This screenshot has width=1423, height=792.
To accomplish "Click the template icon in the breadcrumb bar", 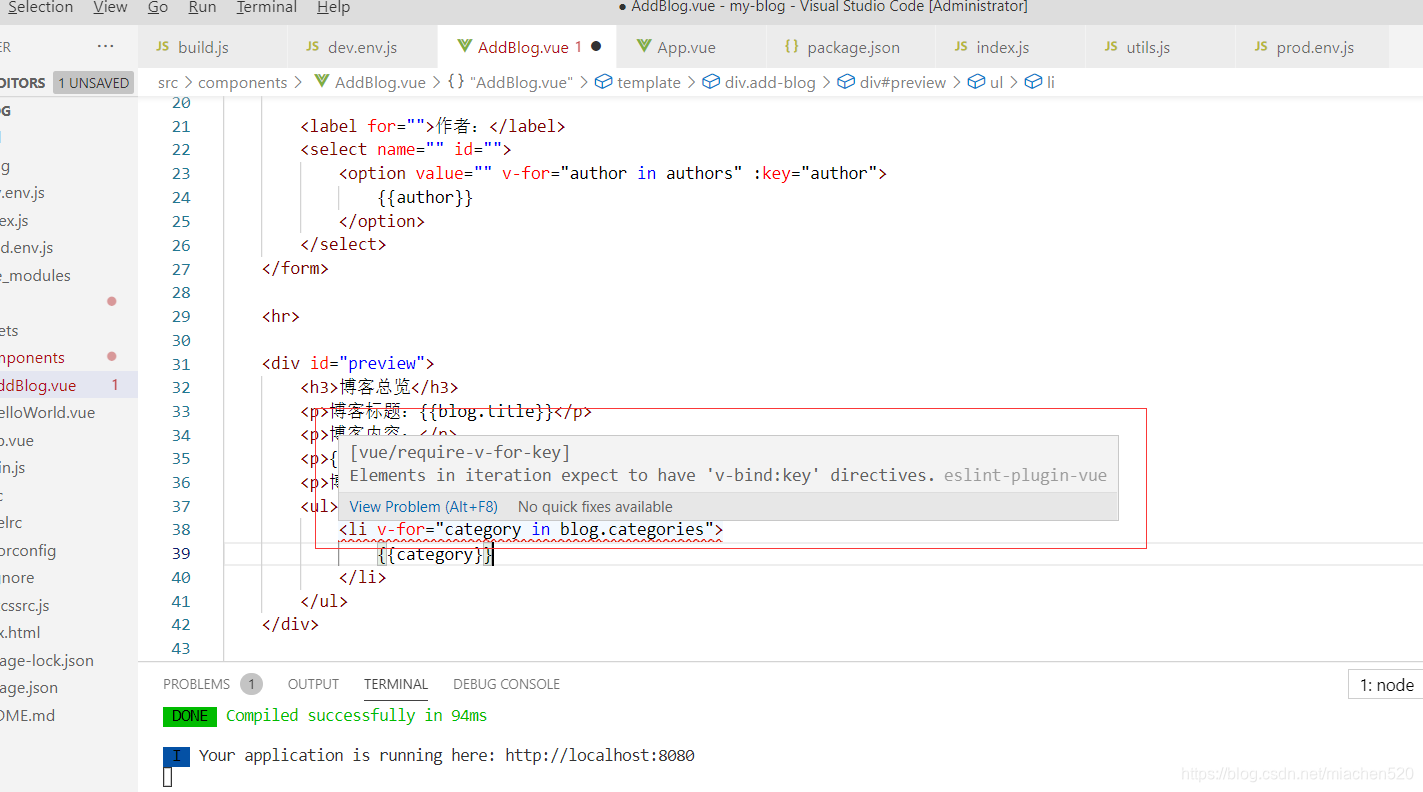I will coord(604,81).
